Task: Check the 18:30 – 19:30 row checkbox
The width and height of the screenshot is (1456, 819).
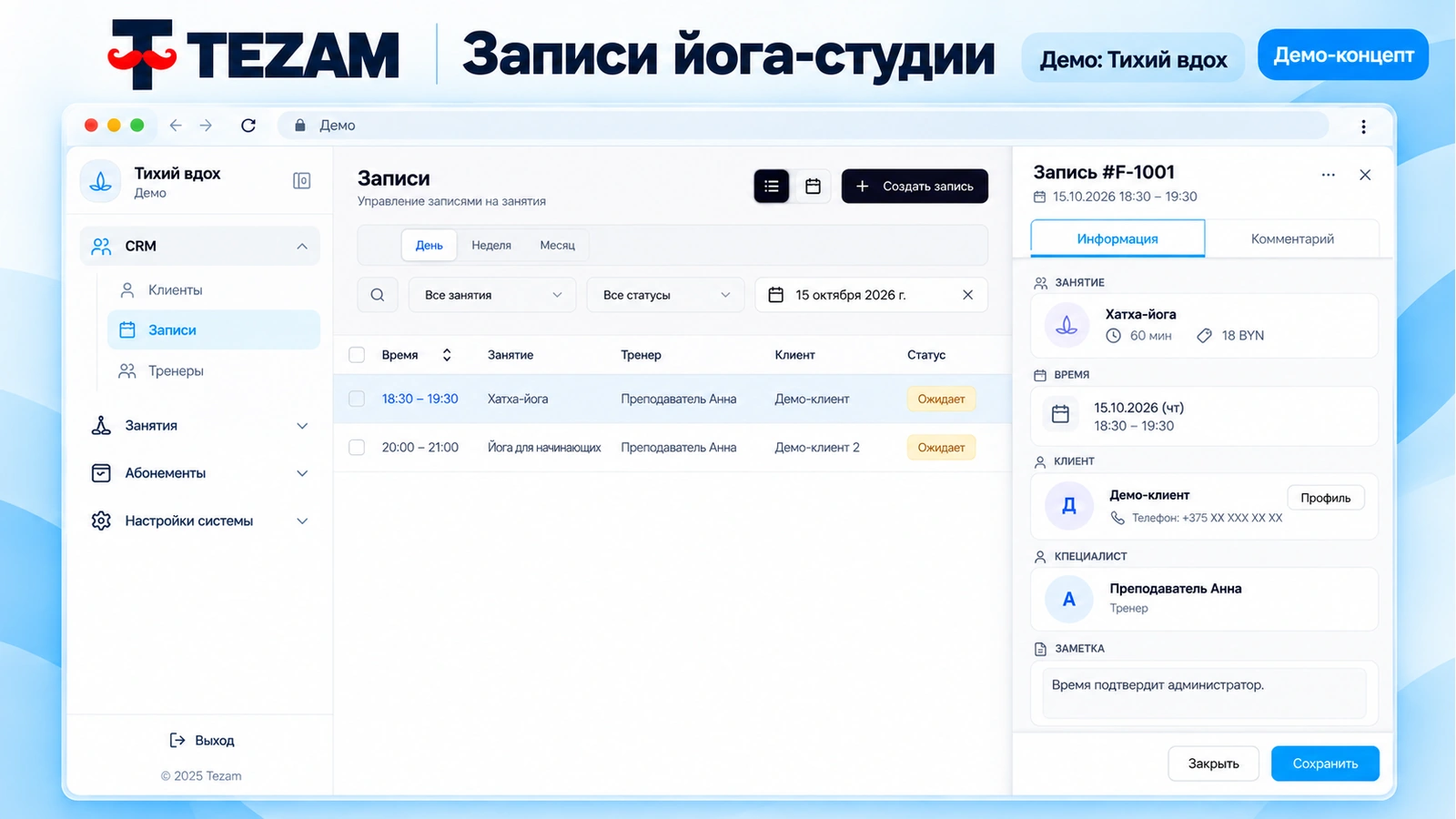Action: (357, 399)
